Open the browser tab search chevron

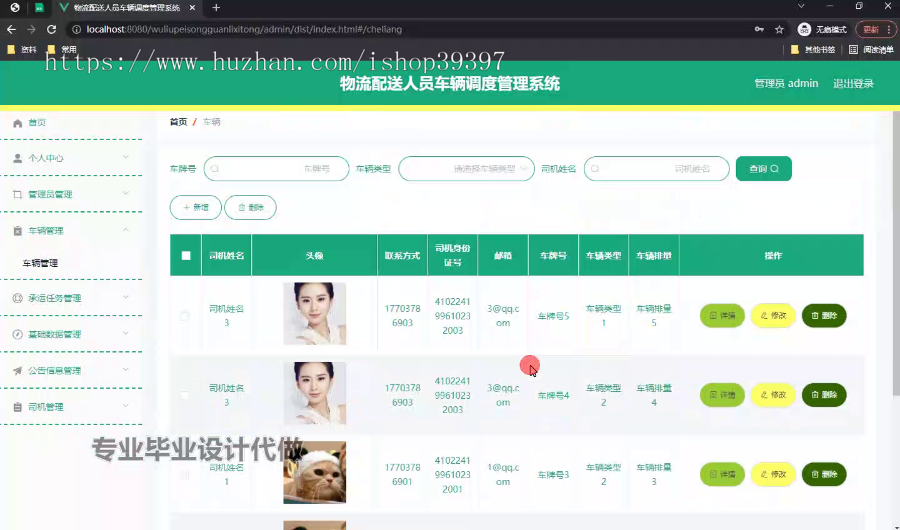(x=801, y=6)
